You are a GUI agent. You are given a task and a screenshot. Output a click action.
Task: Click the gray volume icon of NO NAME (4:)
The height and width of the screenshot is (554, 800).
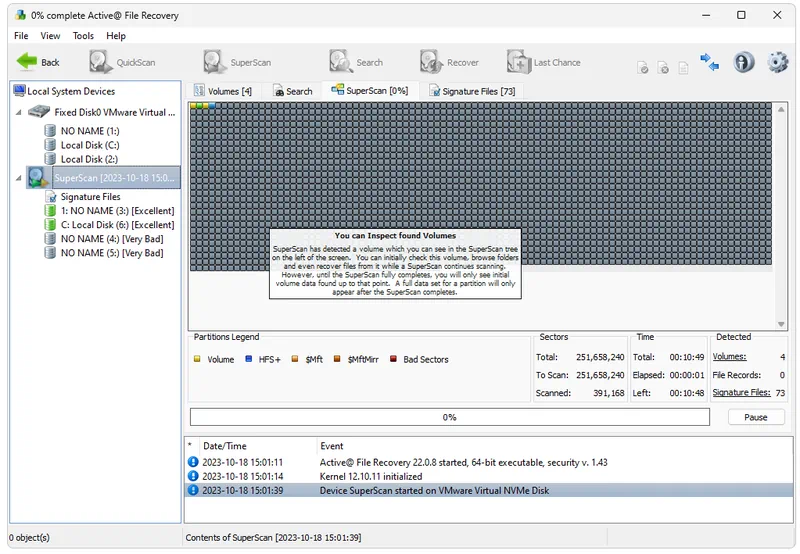[50, 239]
